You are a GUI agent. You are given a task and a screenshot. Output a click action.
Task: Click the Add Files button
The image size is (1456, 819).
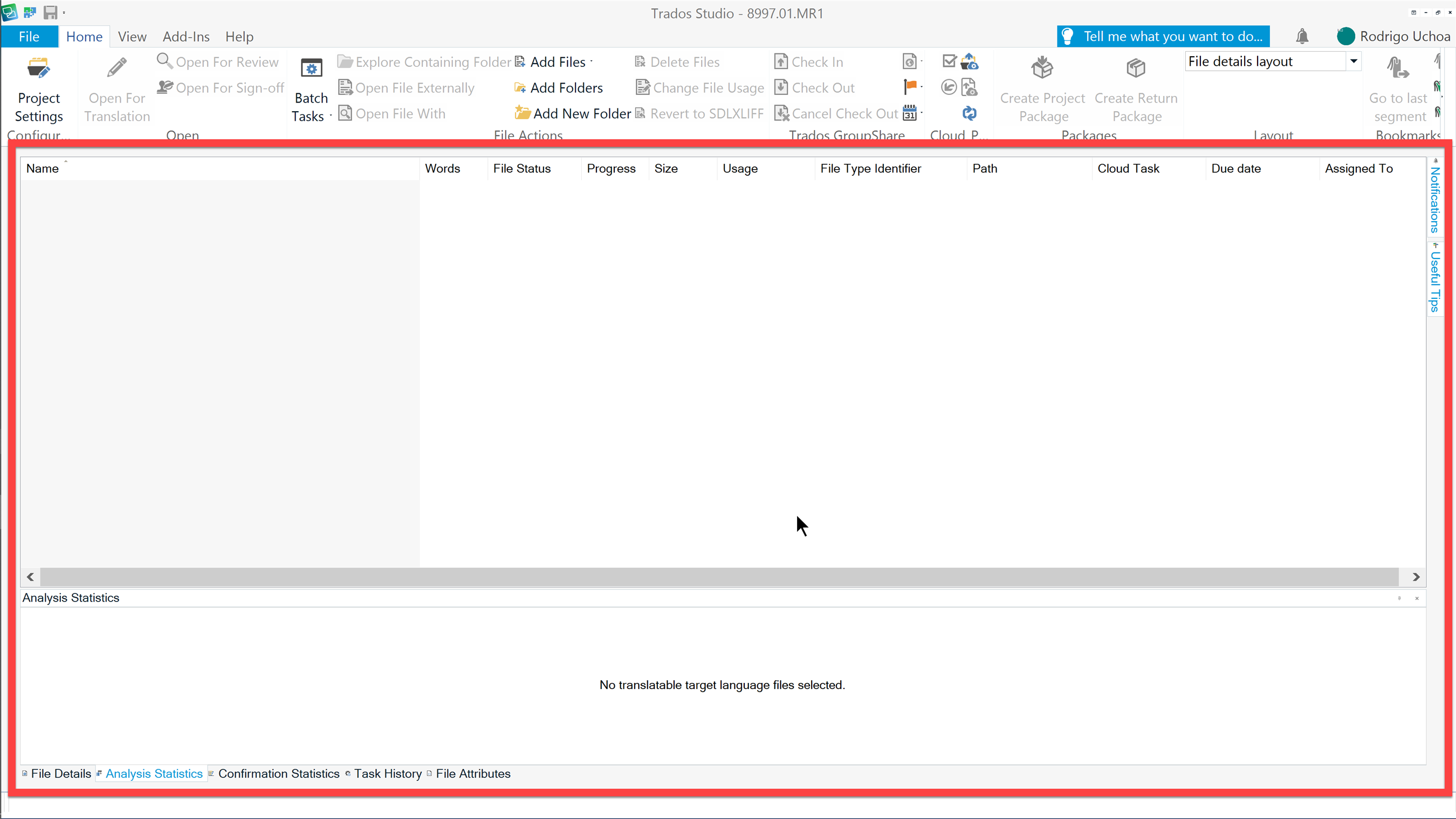(x=550, y=62)
